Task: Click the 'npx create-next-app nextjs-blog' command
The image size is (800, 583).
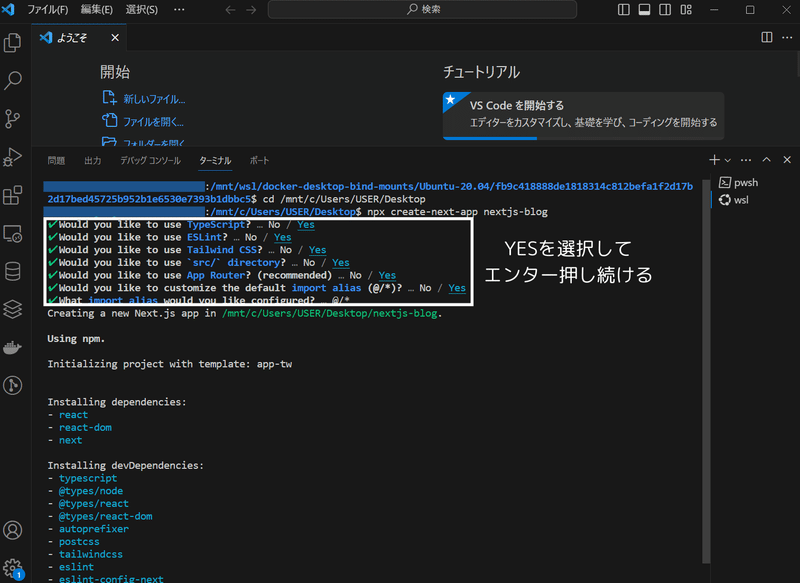Action: [457, 212]
